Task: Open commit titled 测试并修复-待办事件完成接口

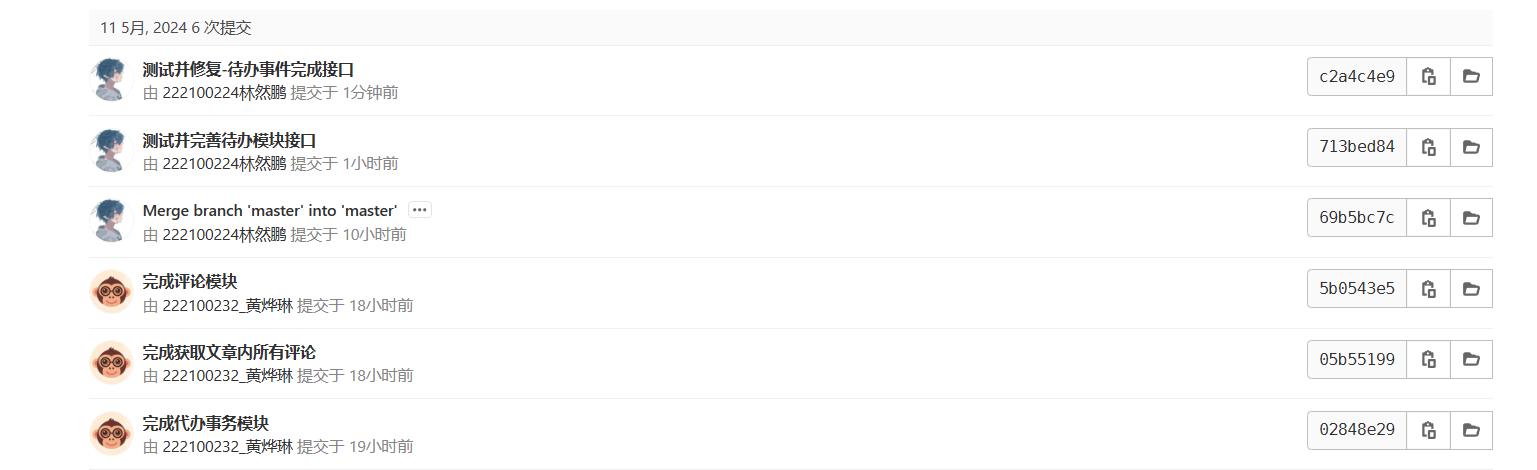Action: pyautogui.click(x=248, y=70)
